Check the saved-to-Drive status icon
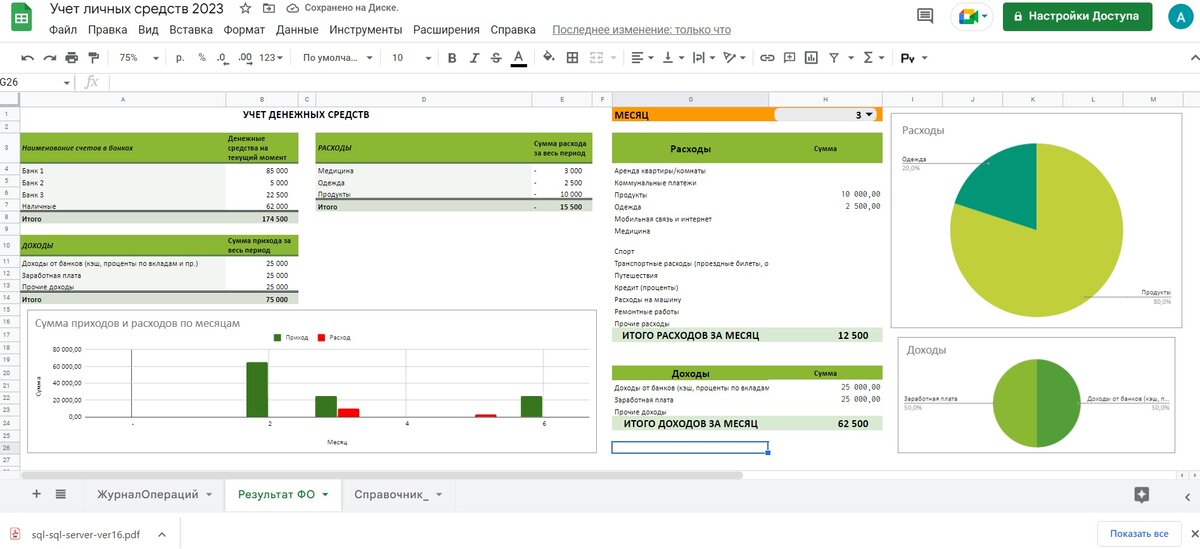This screenshot has height=549, width=1200. [293, 8]
